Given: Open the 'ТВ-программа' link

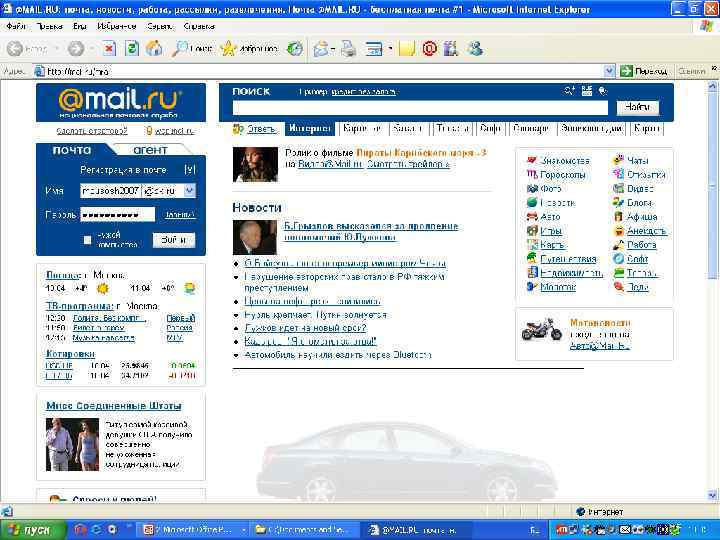Looking at the screenshot, I should click(x=79, y=306).
